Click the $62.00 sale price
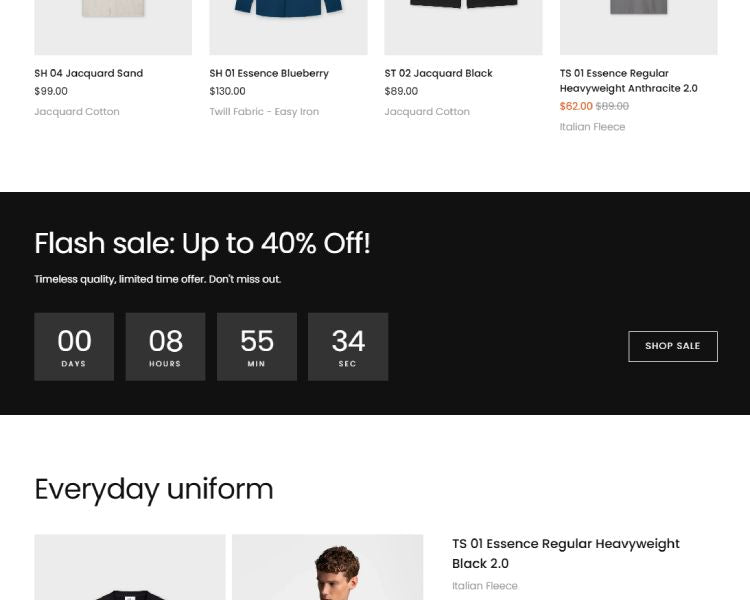Image resolution: width=750 pixels, height=600 pixels. coord(576,107)
